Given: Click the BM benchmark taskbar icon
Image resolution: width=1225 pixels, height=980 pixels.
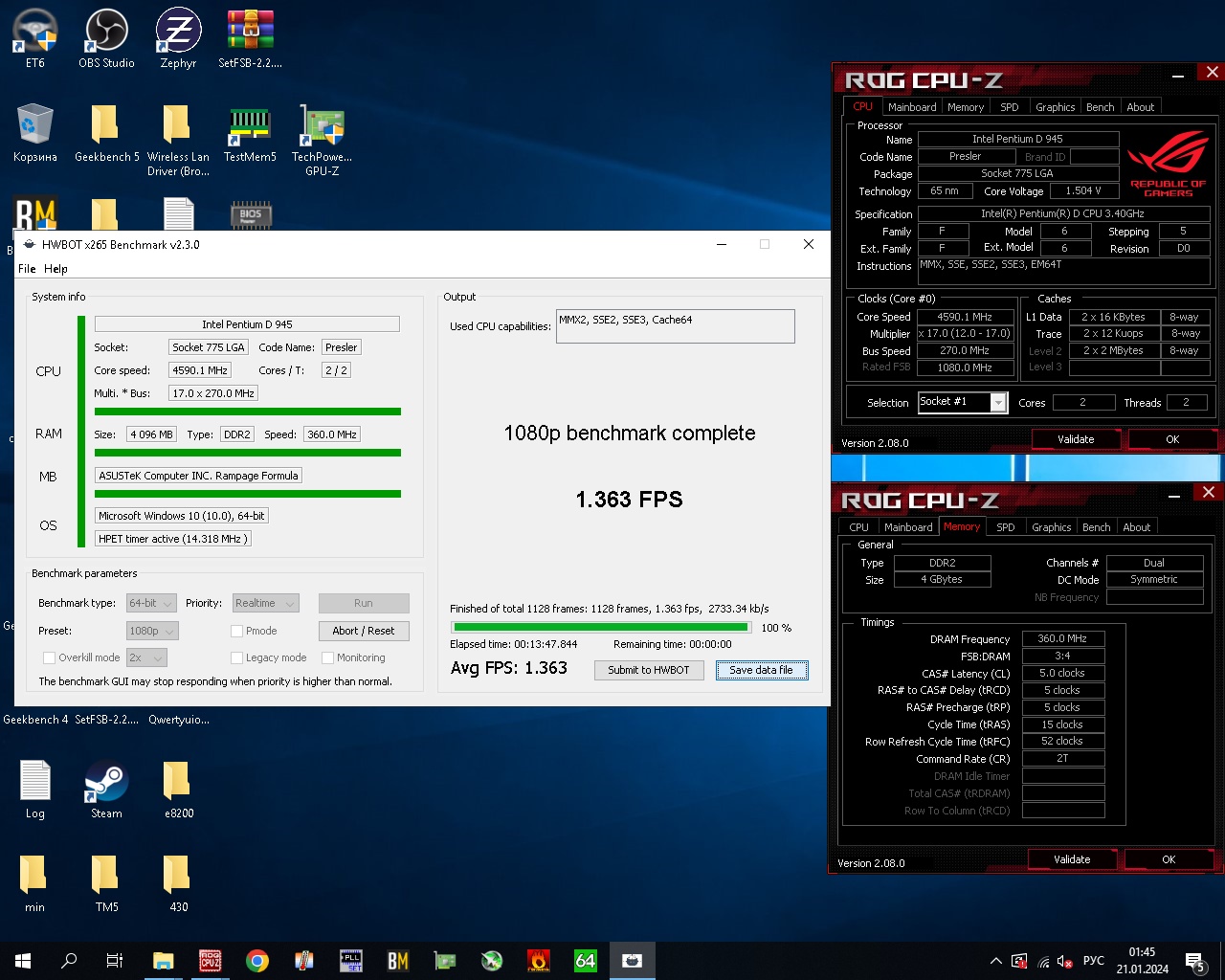Looking at the screenshot, I should coord(398,961).
